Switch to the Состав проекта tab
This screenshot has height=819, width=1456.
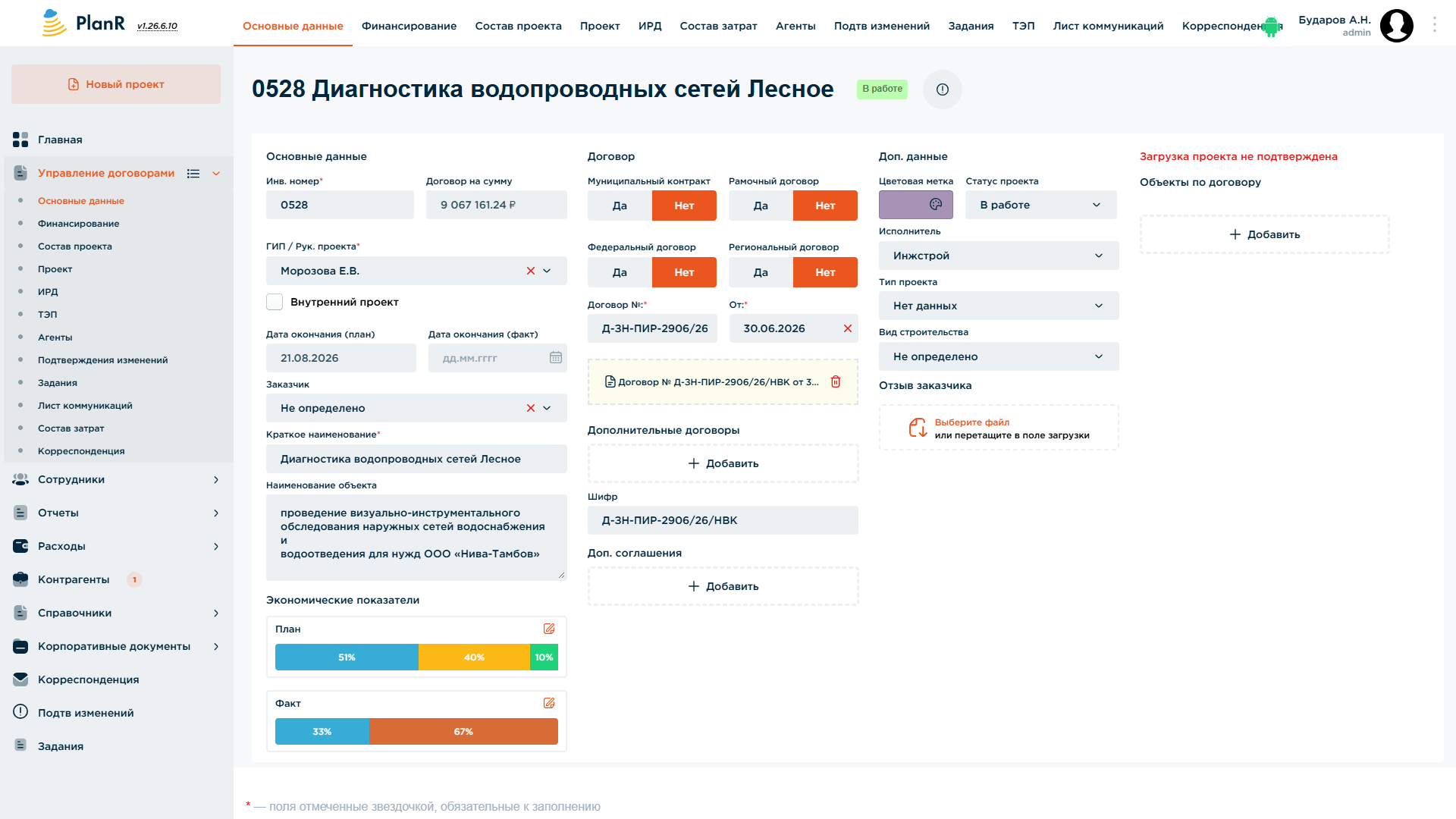(x=518, y=26)
